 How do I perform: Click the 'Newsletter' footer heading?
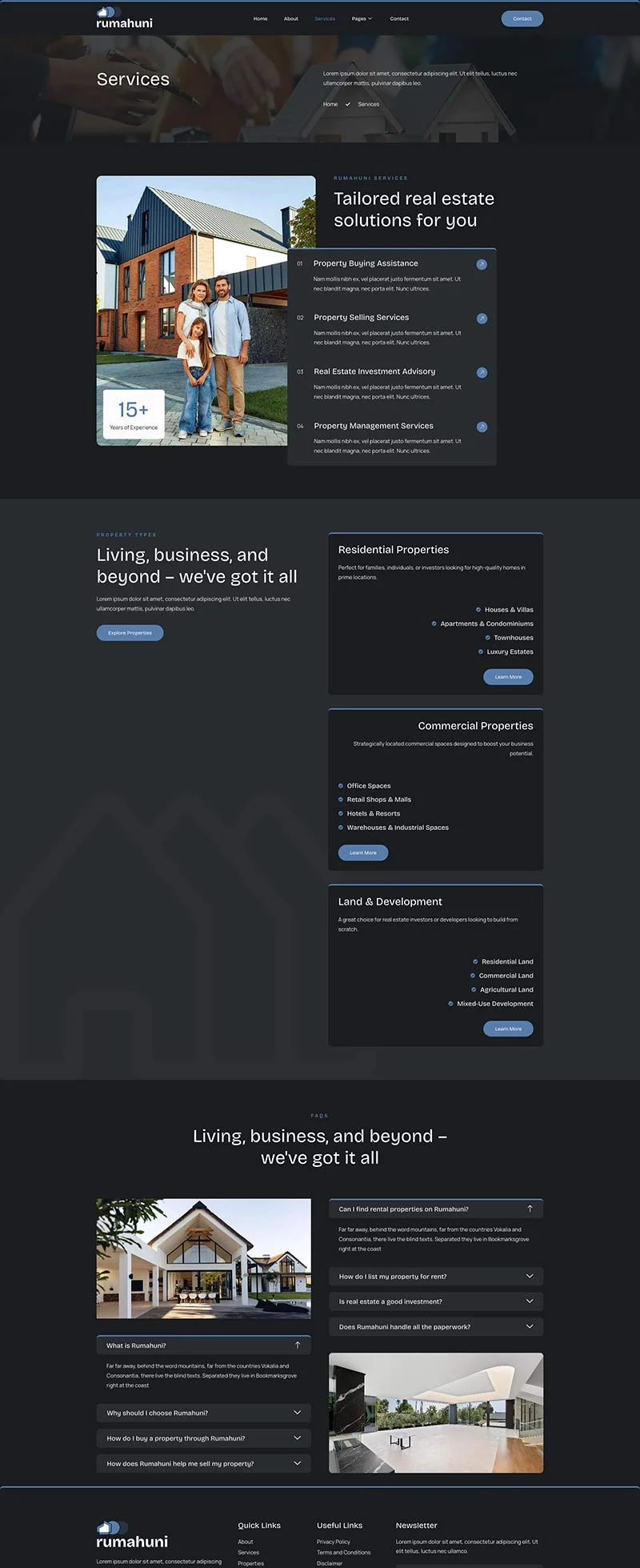417,1526
